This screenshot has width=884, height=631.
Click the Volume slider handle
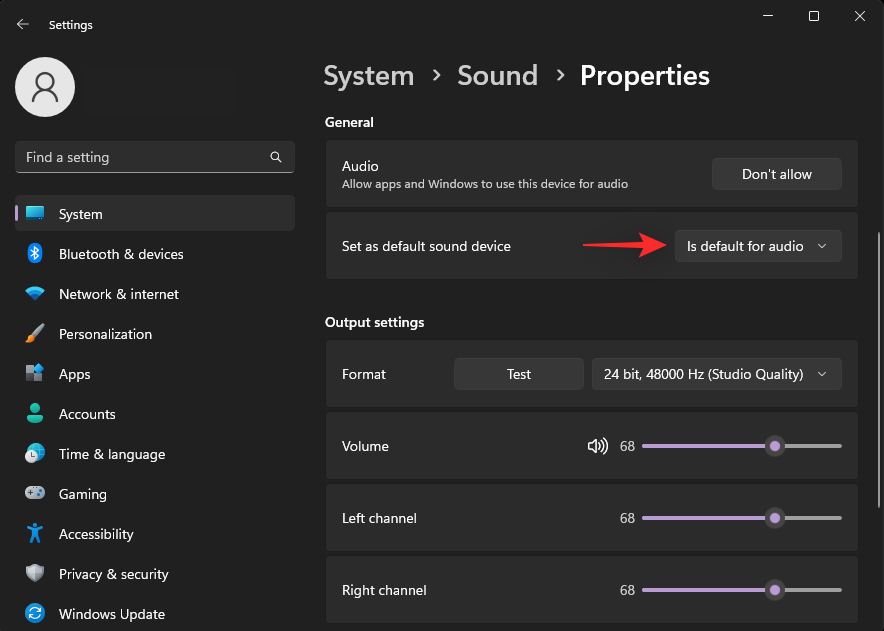774,446
